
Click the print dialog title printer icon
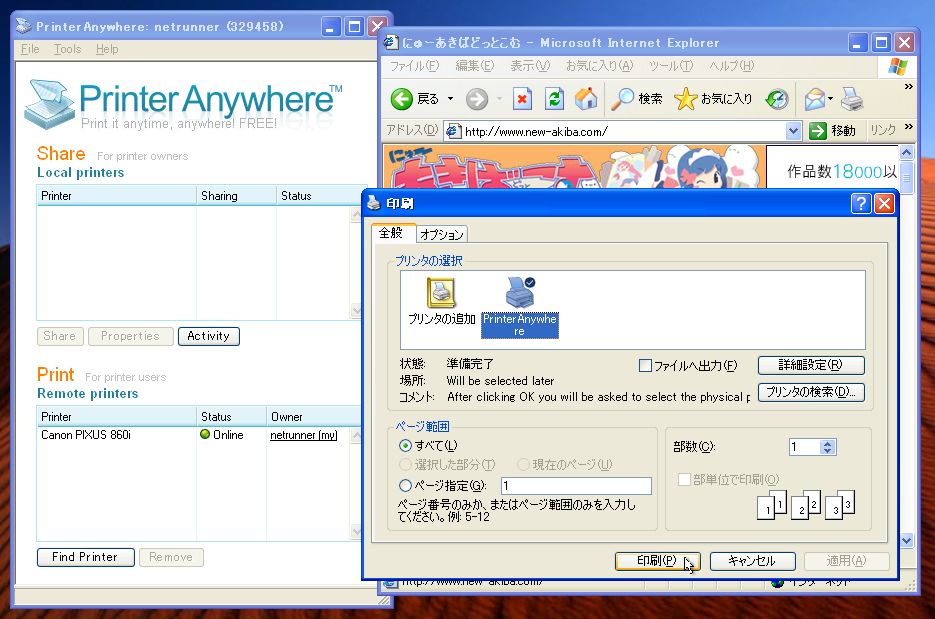(x=374, y=203)
